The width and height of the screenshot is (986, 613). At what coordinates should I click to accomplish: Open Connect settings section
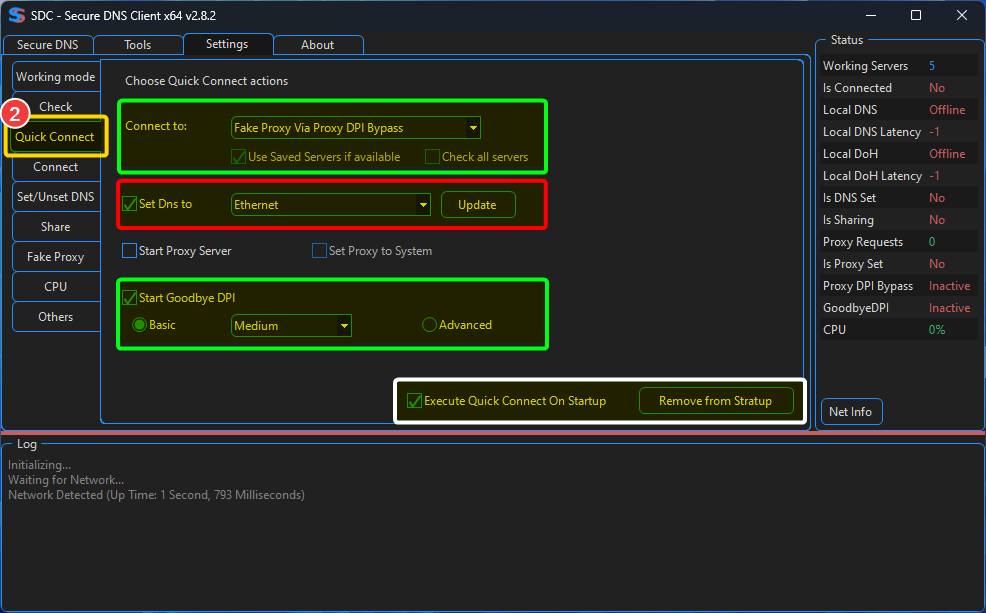point(56,167)
